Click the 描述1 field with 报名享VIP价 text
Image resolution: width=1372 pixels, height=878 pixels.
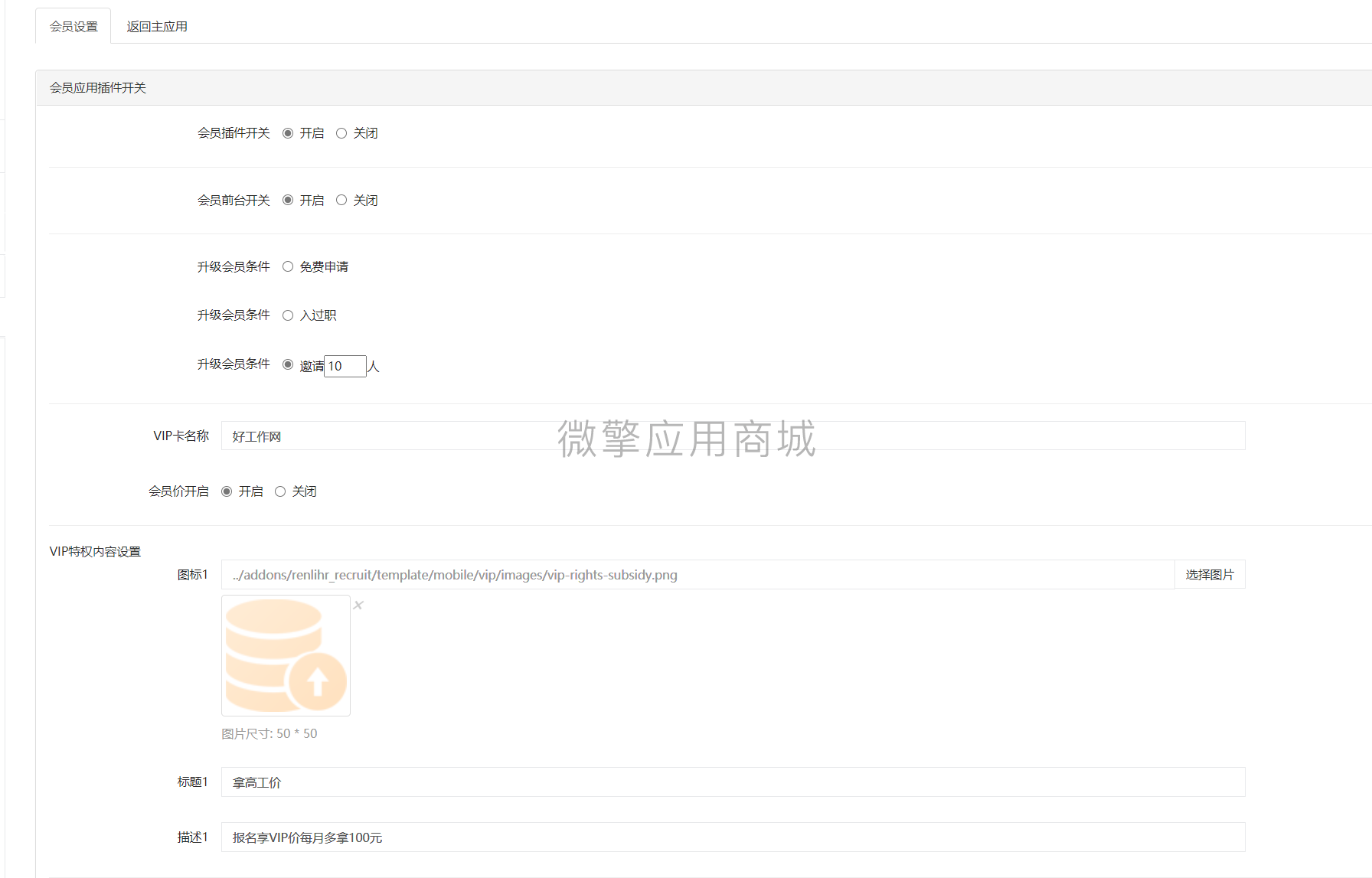733,837
